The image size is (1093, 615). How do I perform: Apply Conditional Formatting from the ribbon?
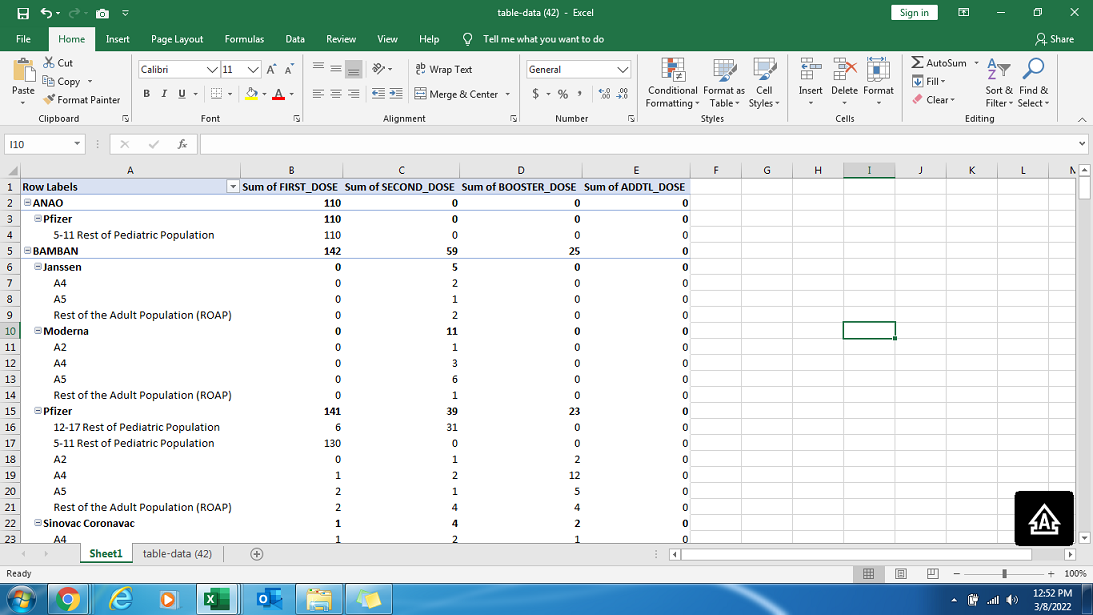tap(673, 82)
